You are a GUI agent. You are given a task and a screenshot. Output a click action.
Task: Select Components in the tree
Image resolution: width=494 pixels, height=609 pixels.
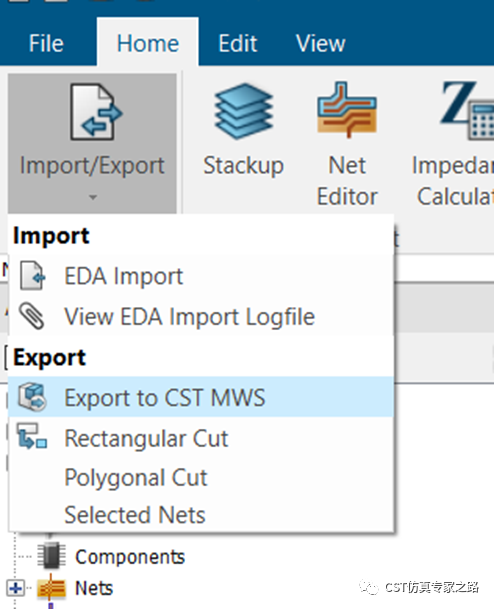130,557
